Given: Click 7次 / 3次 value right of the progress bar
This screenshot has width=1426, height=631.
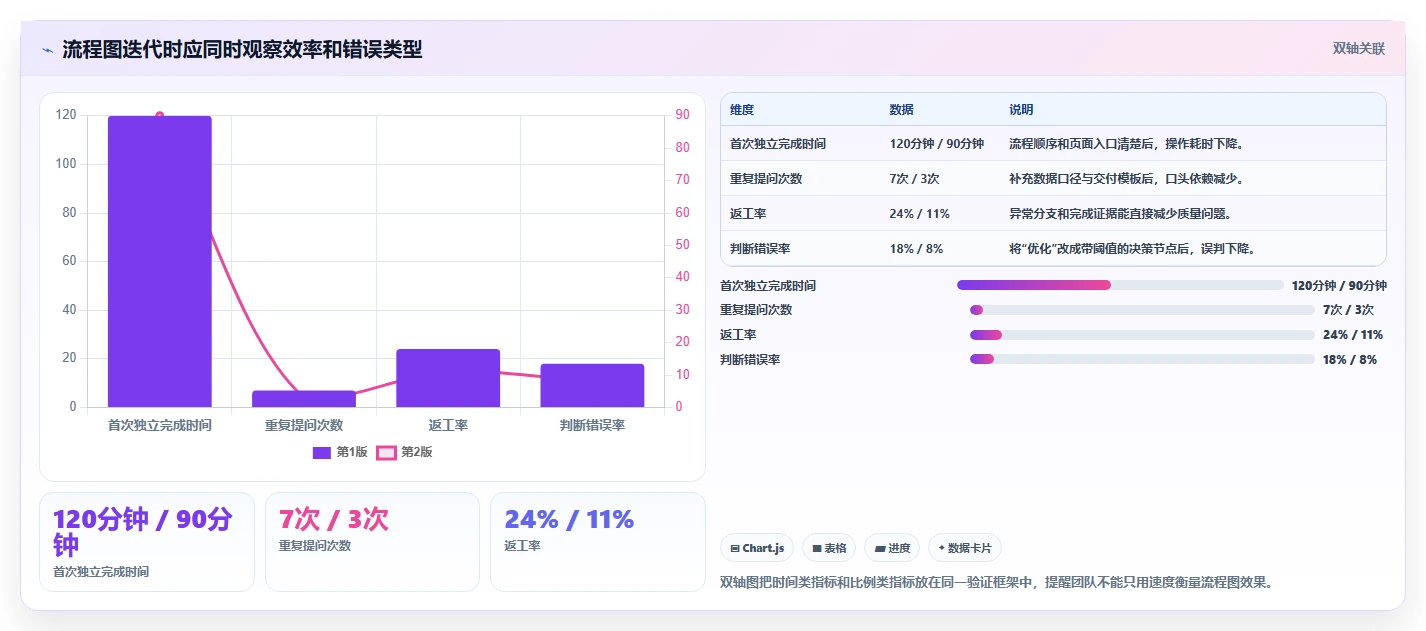Looking at the screenshot, I should (x=1348, y=310).
